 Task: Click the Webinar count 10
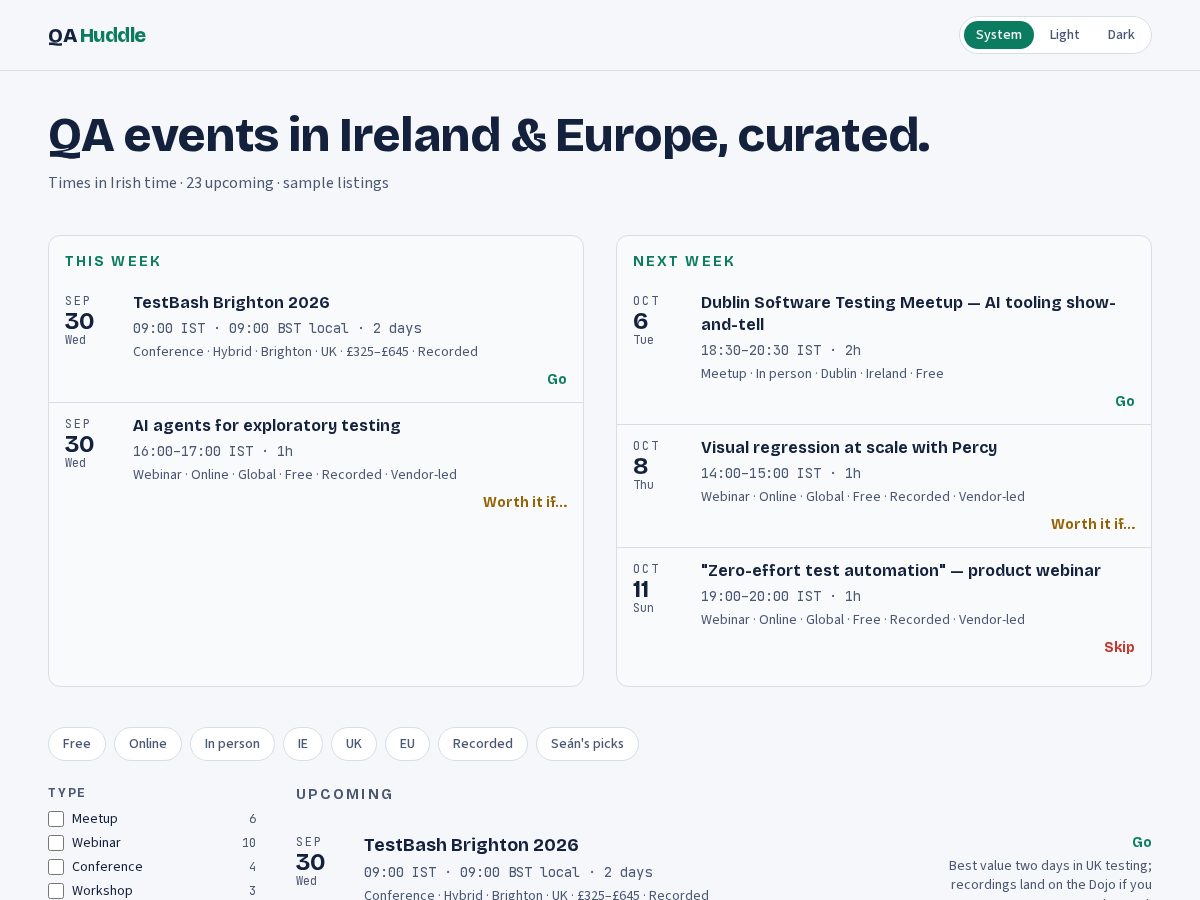(249, 843)
